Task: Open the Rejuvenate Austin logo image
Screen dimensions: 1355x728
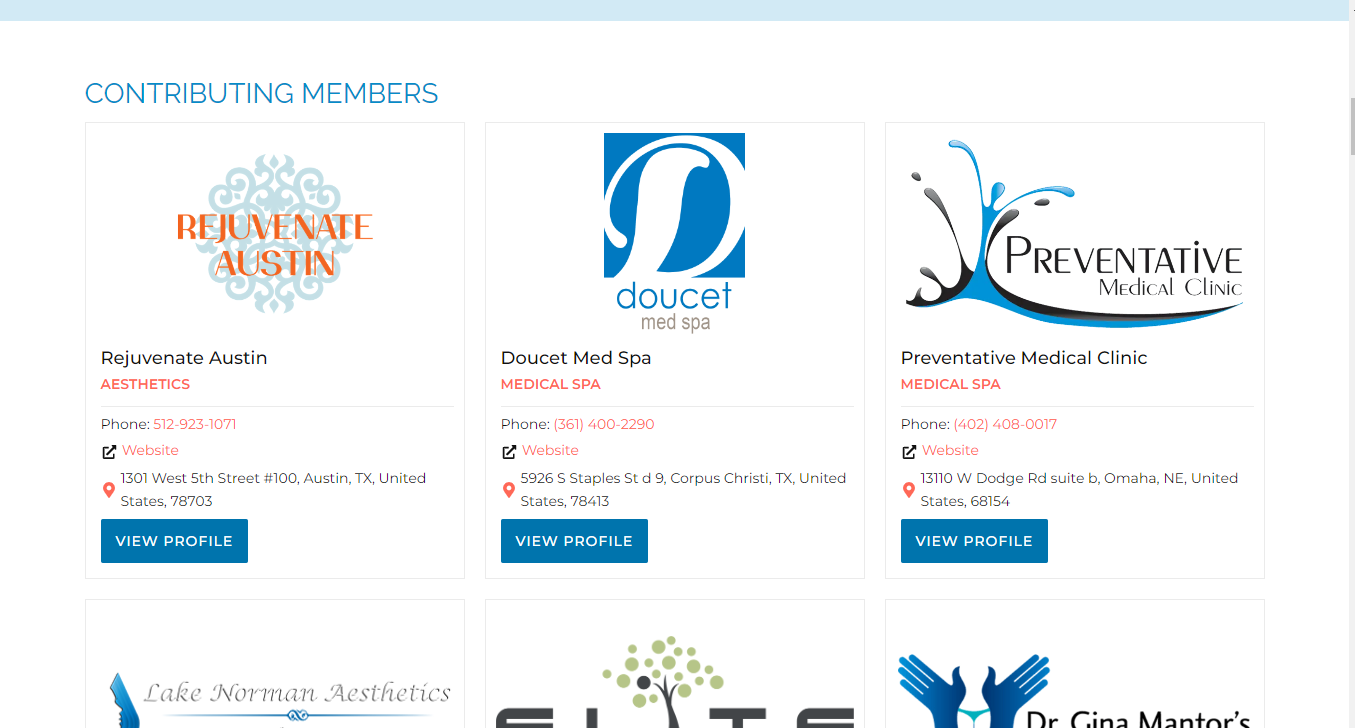Action: (275, 233)
